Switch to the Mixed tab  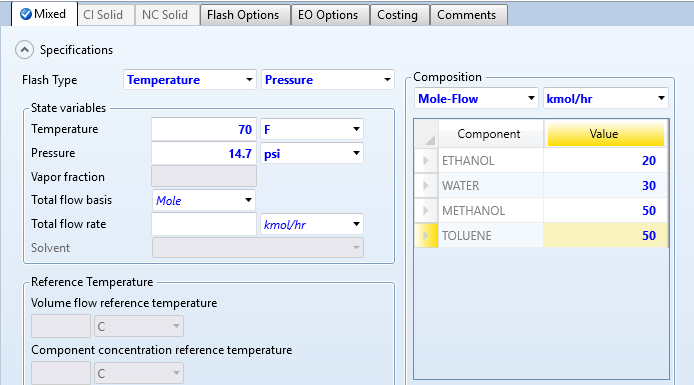click(44, 14)
